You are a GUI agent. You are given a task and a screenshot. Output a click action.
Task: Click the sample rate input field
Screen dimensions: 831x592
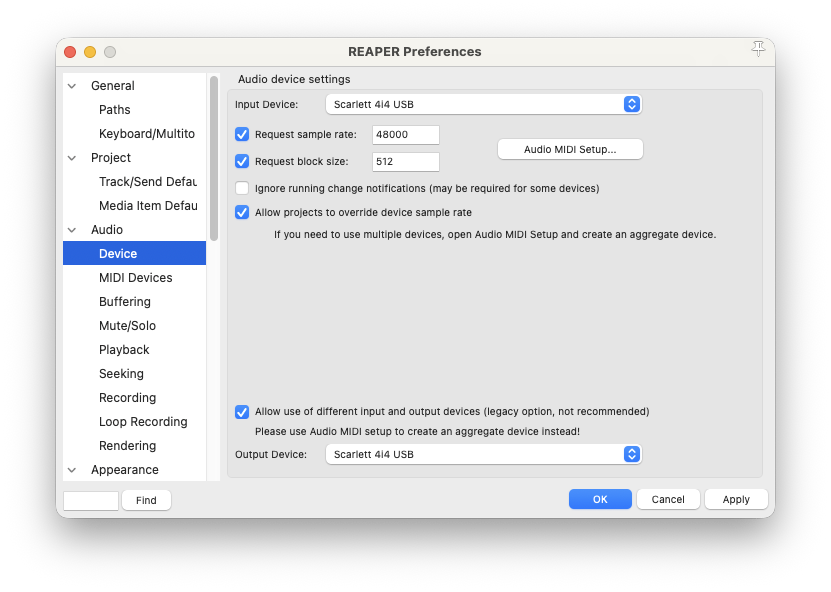[405, 134]
